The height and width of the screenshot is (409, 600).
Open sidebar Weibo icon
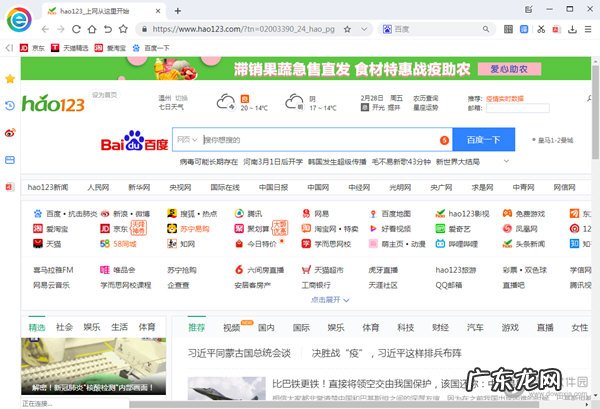coord(10,133)
